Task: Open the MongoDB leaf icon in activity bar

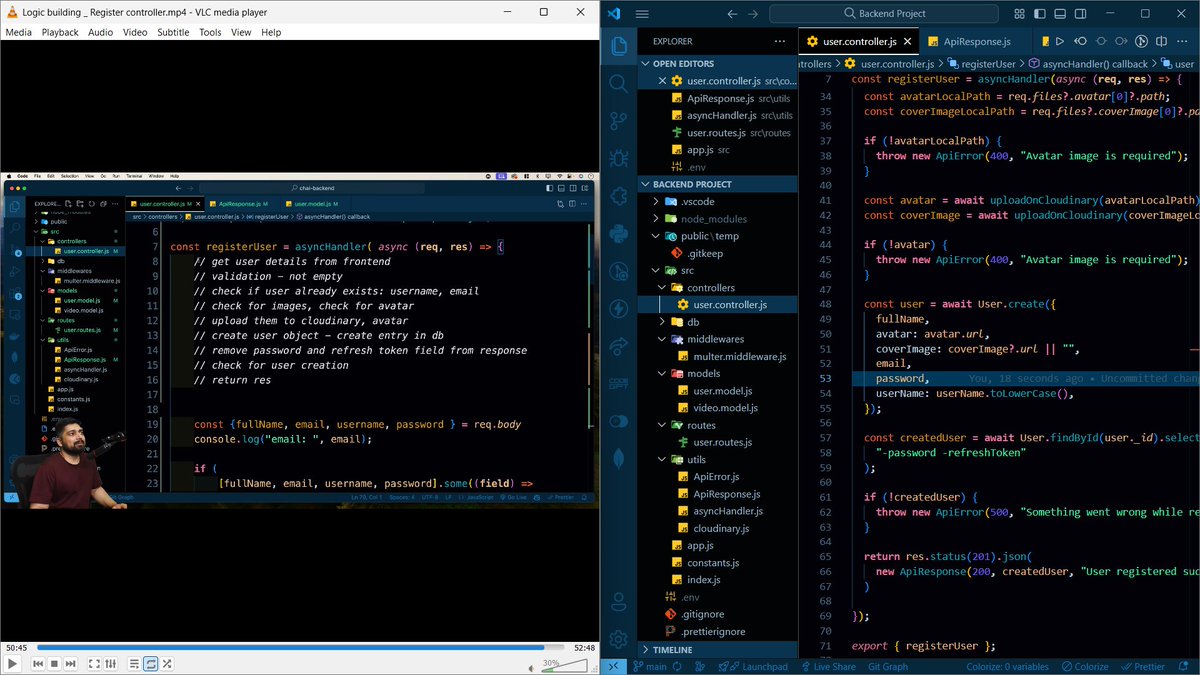Action: tap(619, 458)
